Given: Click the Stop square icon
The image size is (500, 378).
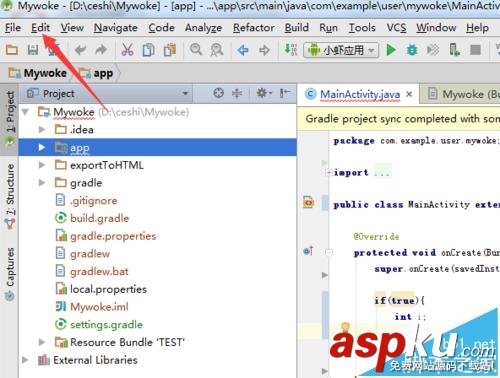Looking at the screenshot, I should [x=476, y=50].
